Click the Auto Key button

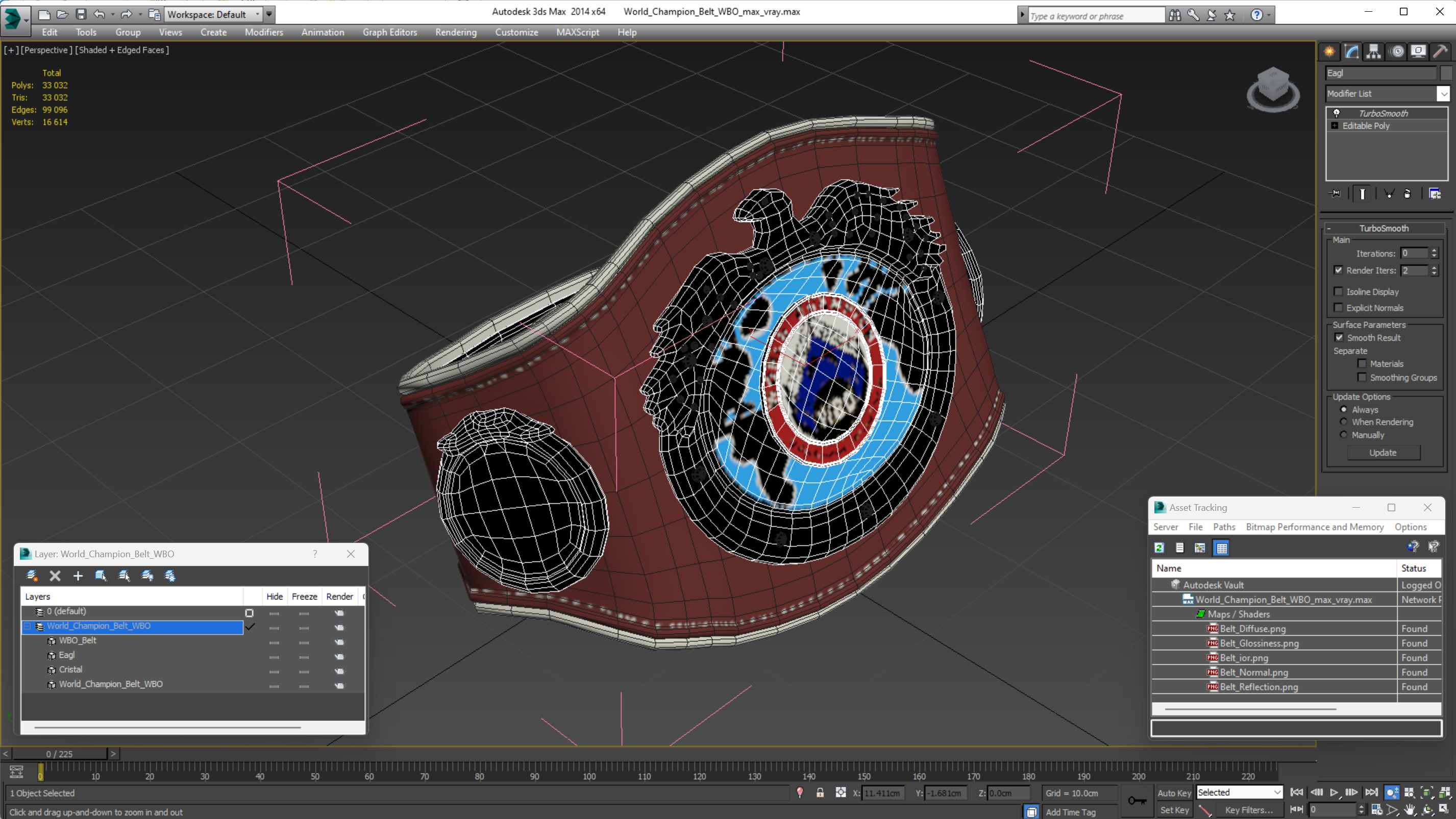(x=1174, y=793)
